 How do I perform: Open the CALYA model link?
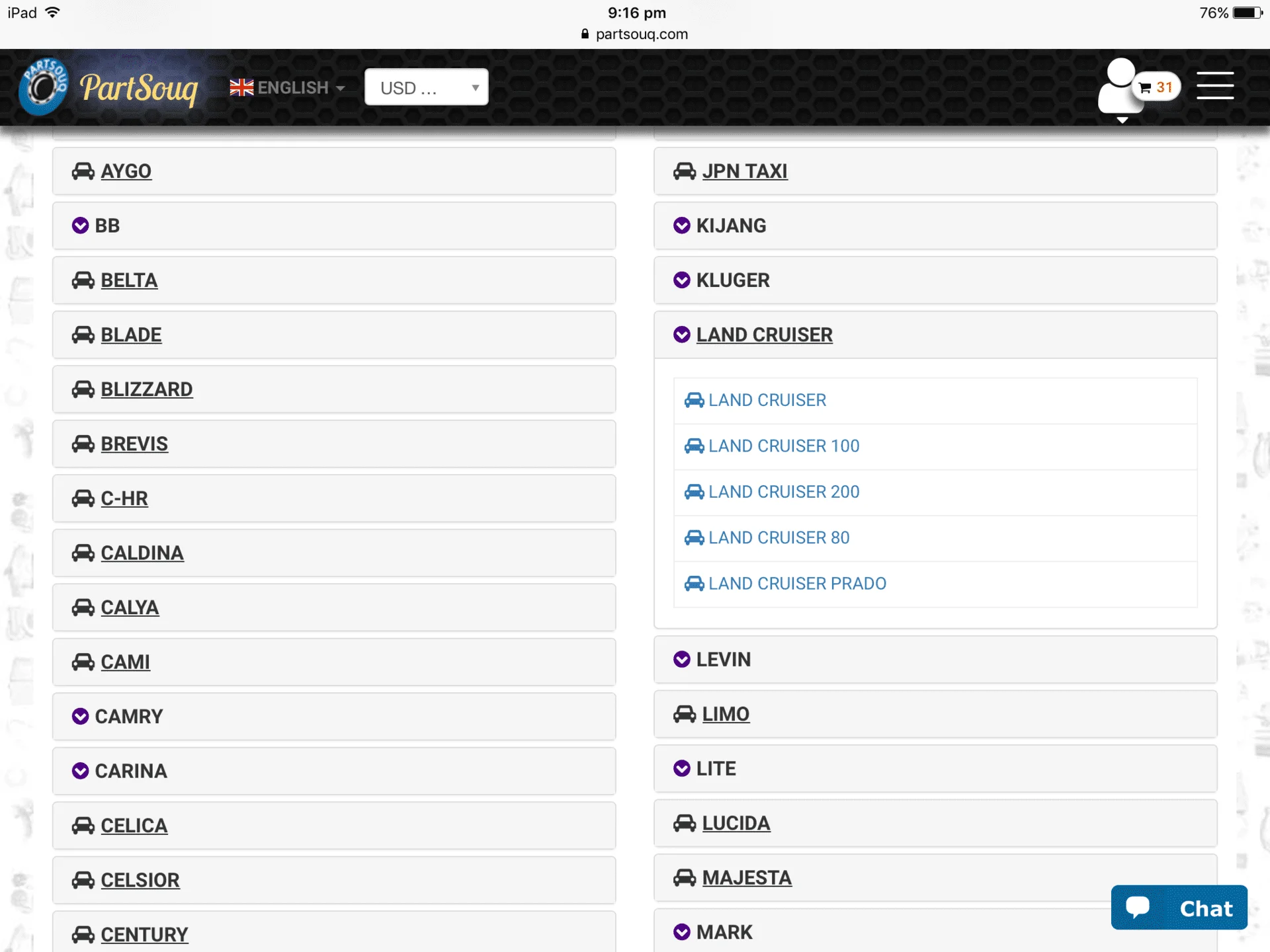click(130, 608)
